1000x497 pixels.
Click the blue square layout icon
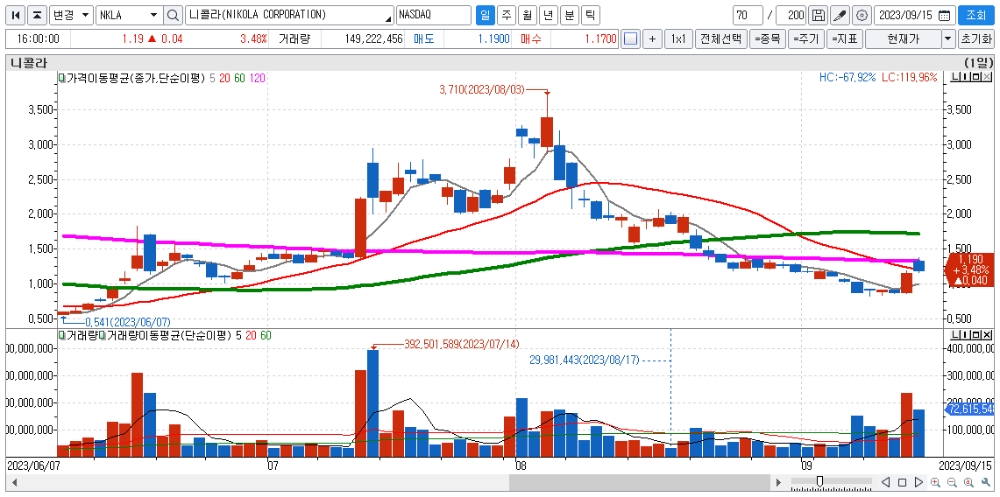point(630,39)
